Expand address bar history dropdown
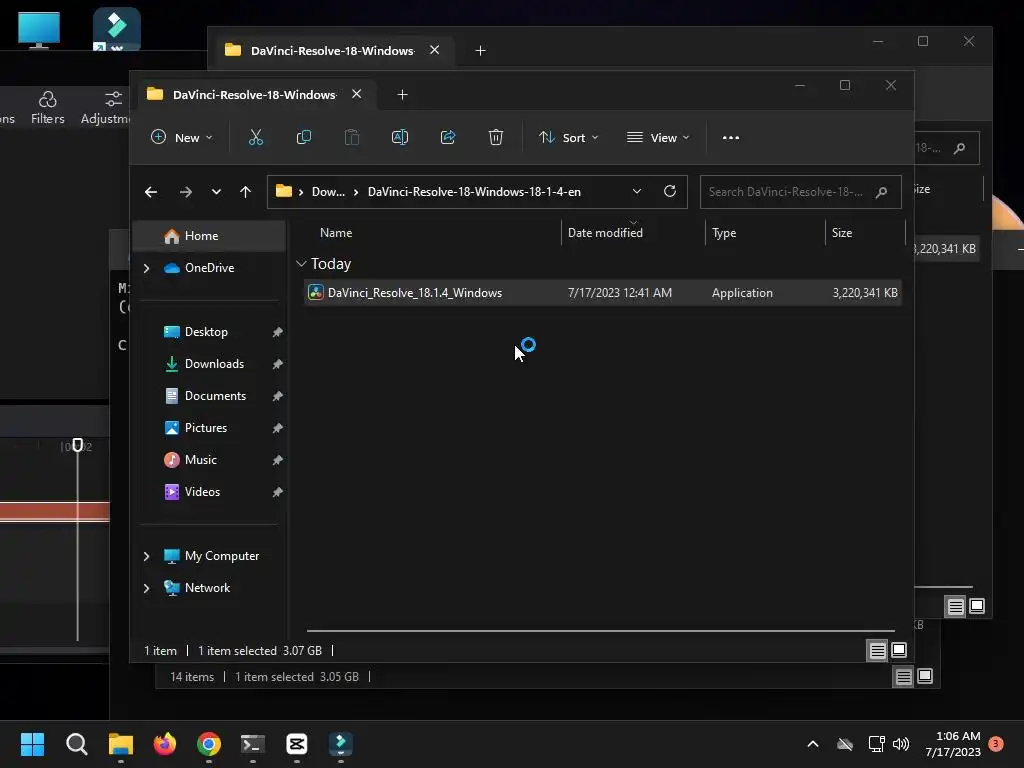1024x768 pixels. coord(637,191)
